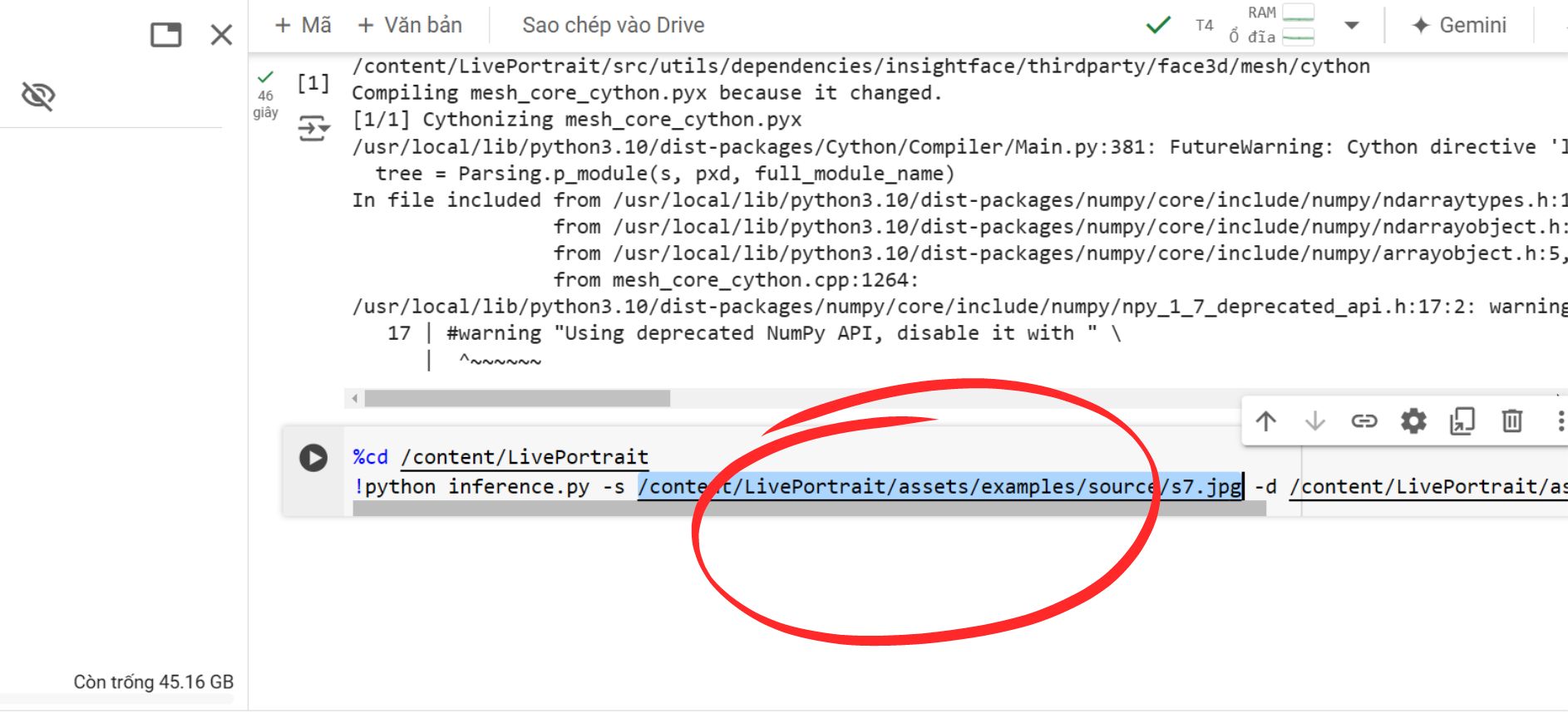Click output horizontal scrollbar thumb
The image size is (1568, 718).
517,399
